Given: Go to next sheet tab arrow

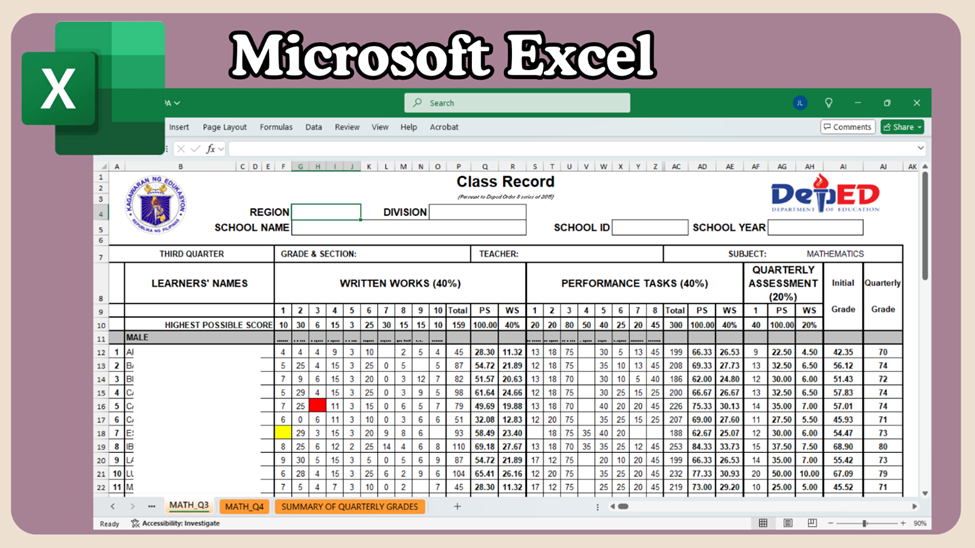Looking at the screenshot, I should 132,506.
